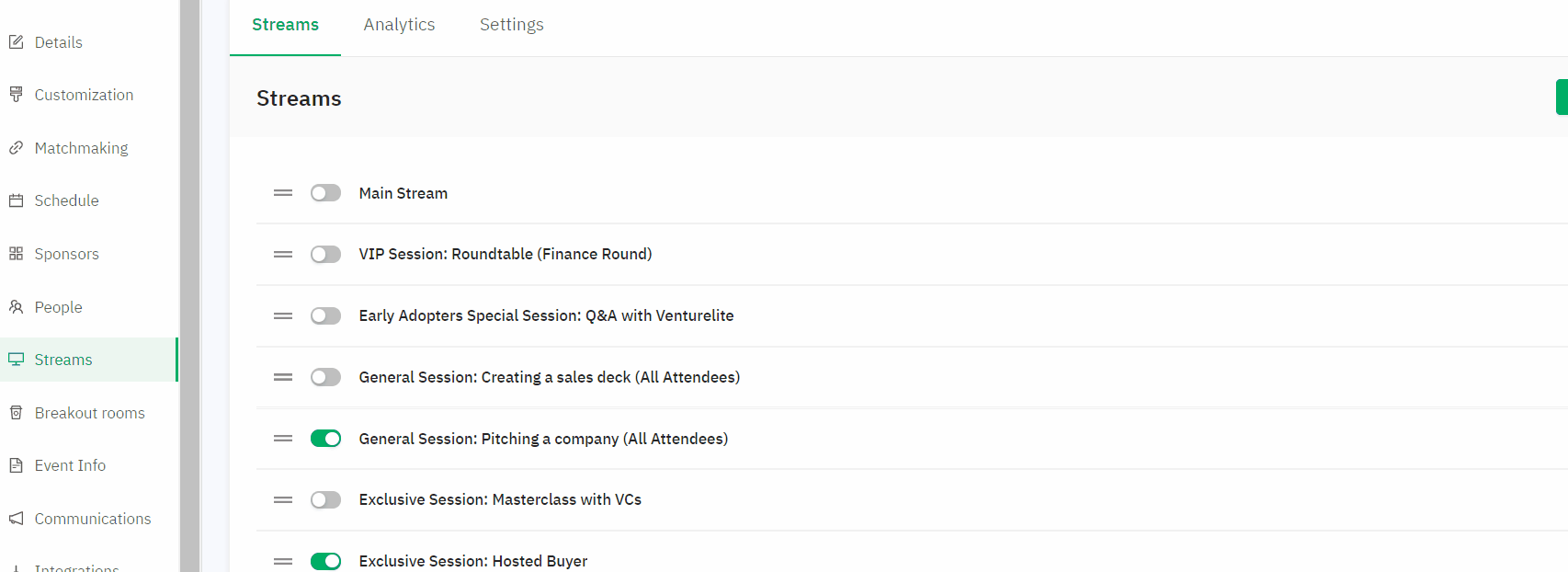Disable Pitching a company session toggle

click(325, 439)
